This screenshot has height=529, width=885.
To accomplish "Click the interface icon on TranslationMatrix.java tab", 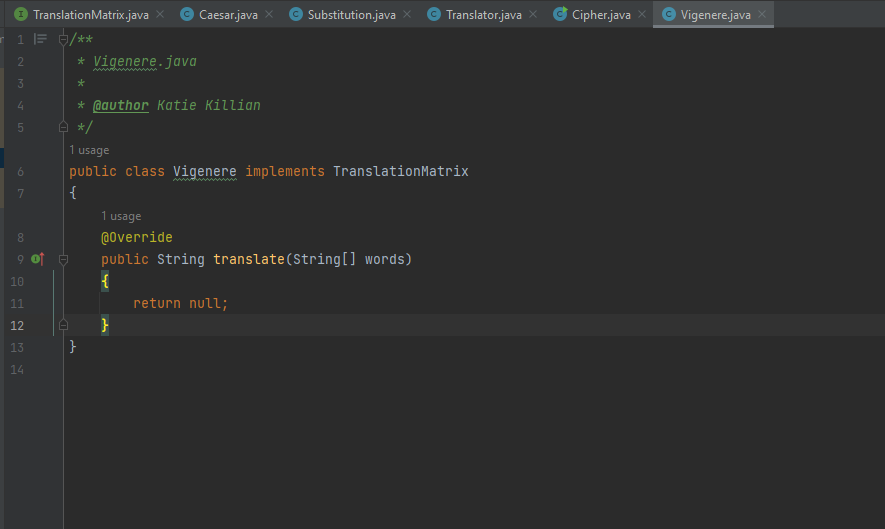I will [x=21, y=14].
